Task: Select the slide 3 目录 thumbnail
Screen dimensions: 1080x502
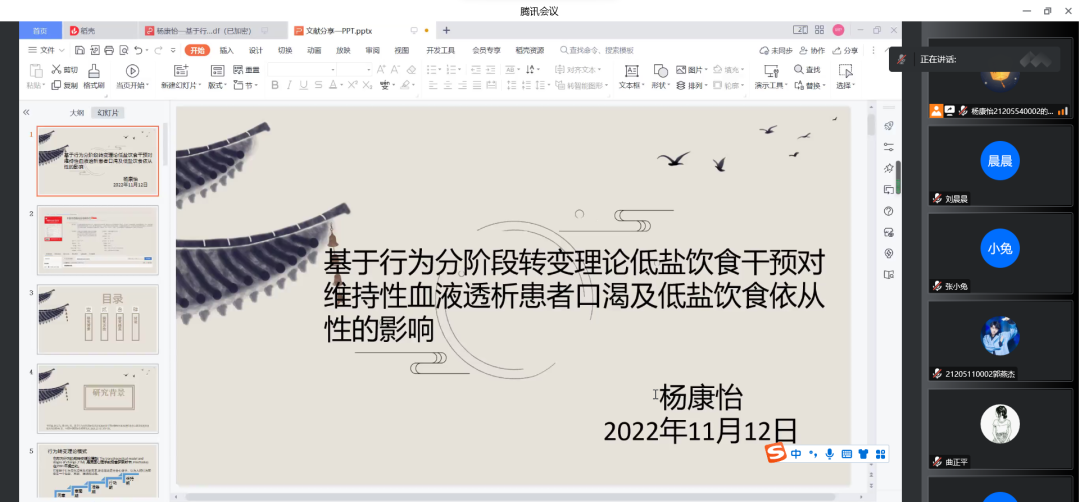Action: (x=98, y=319)
